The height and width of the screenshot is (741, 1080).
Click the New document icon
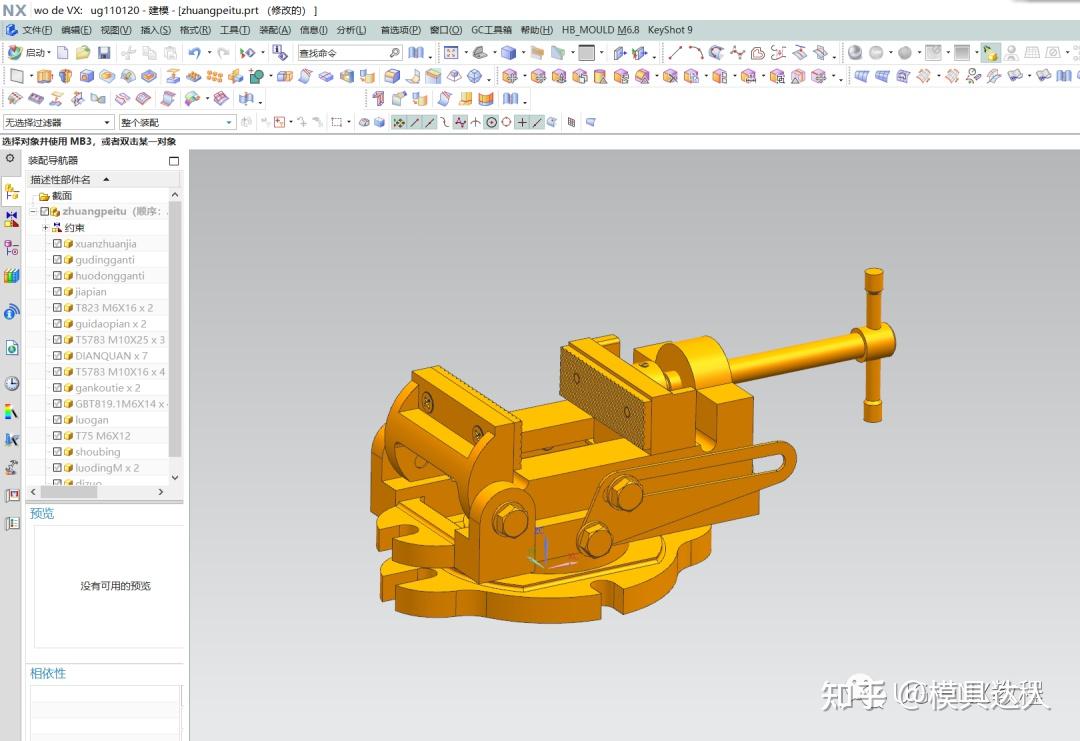(63, 52)
